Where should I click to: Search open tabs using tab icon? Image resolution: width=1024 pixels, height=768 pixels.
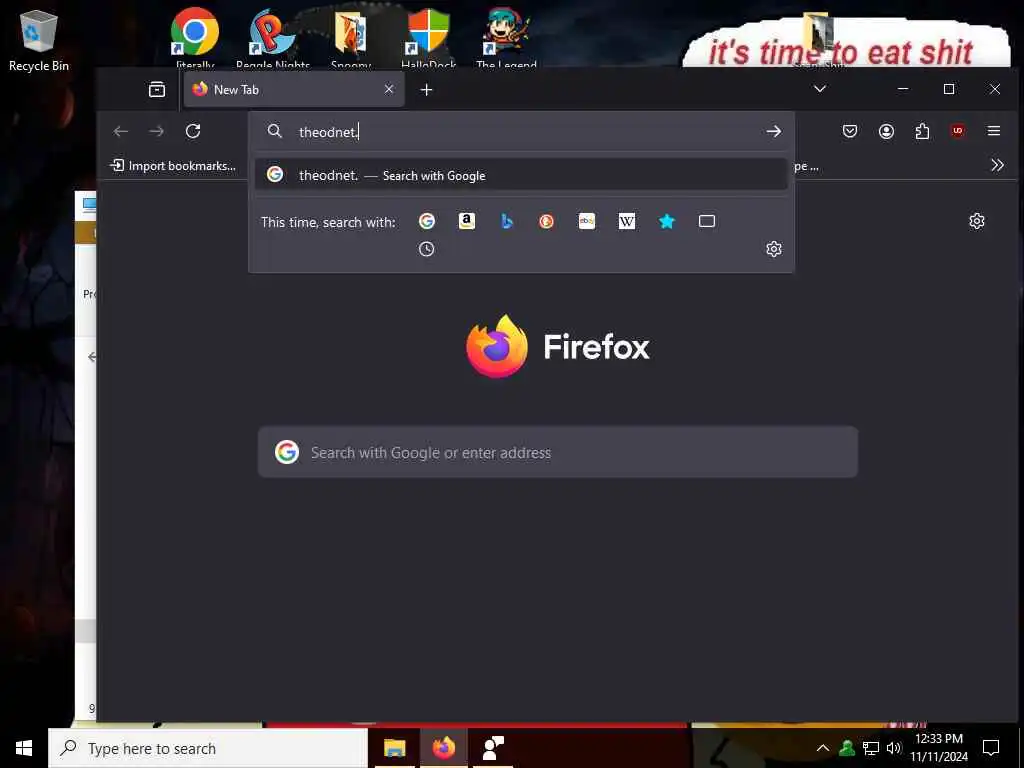point(707,221)
